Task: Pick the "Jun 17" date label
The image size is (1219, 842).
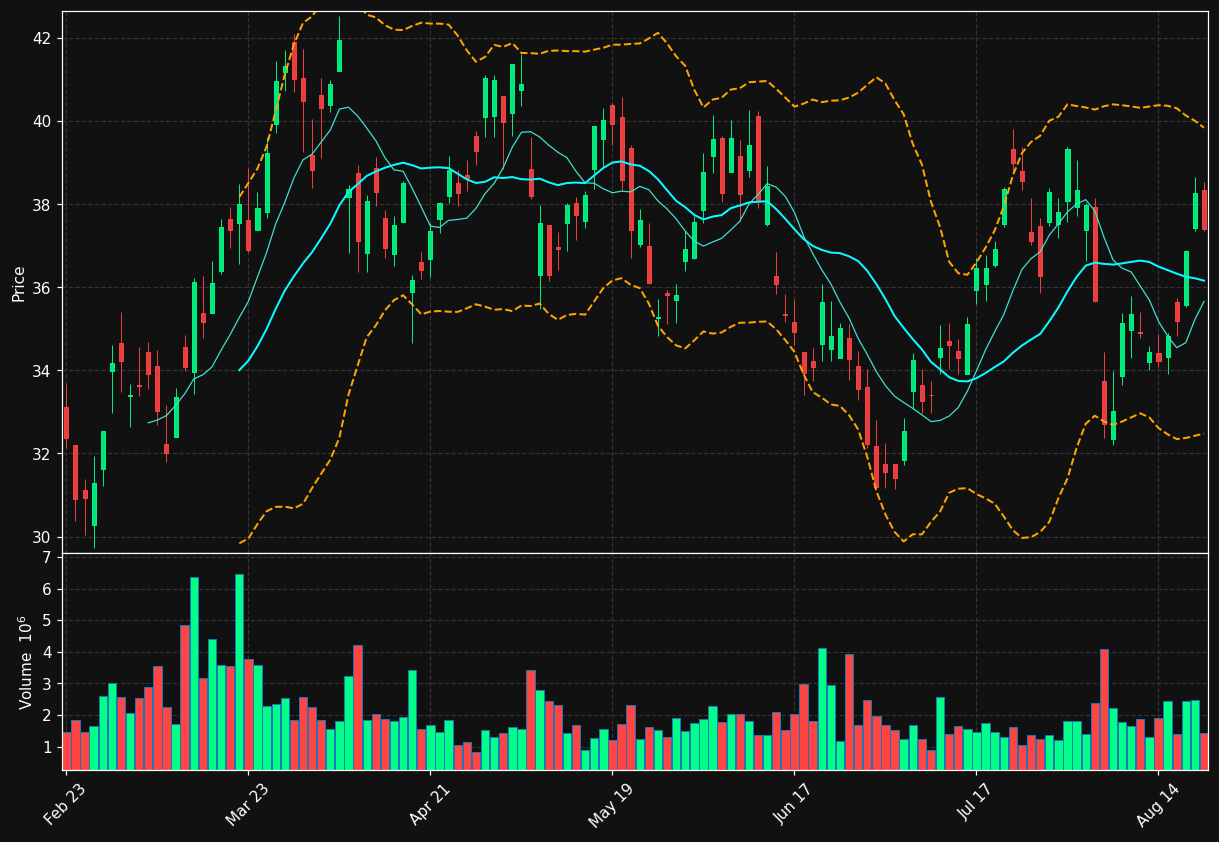Action: coord(792,804)
